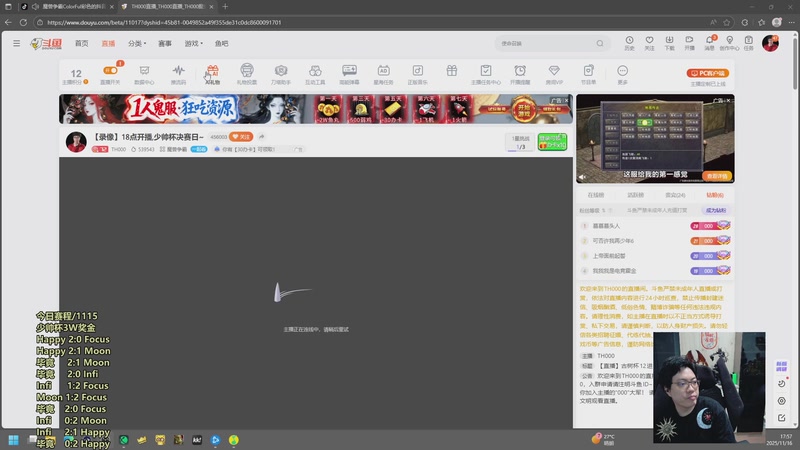
Task: Open the 节目单 schedule icon
Action: 588,74
